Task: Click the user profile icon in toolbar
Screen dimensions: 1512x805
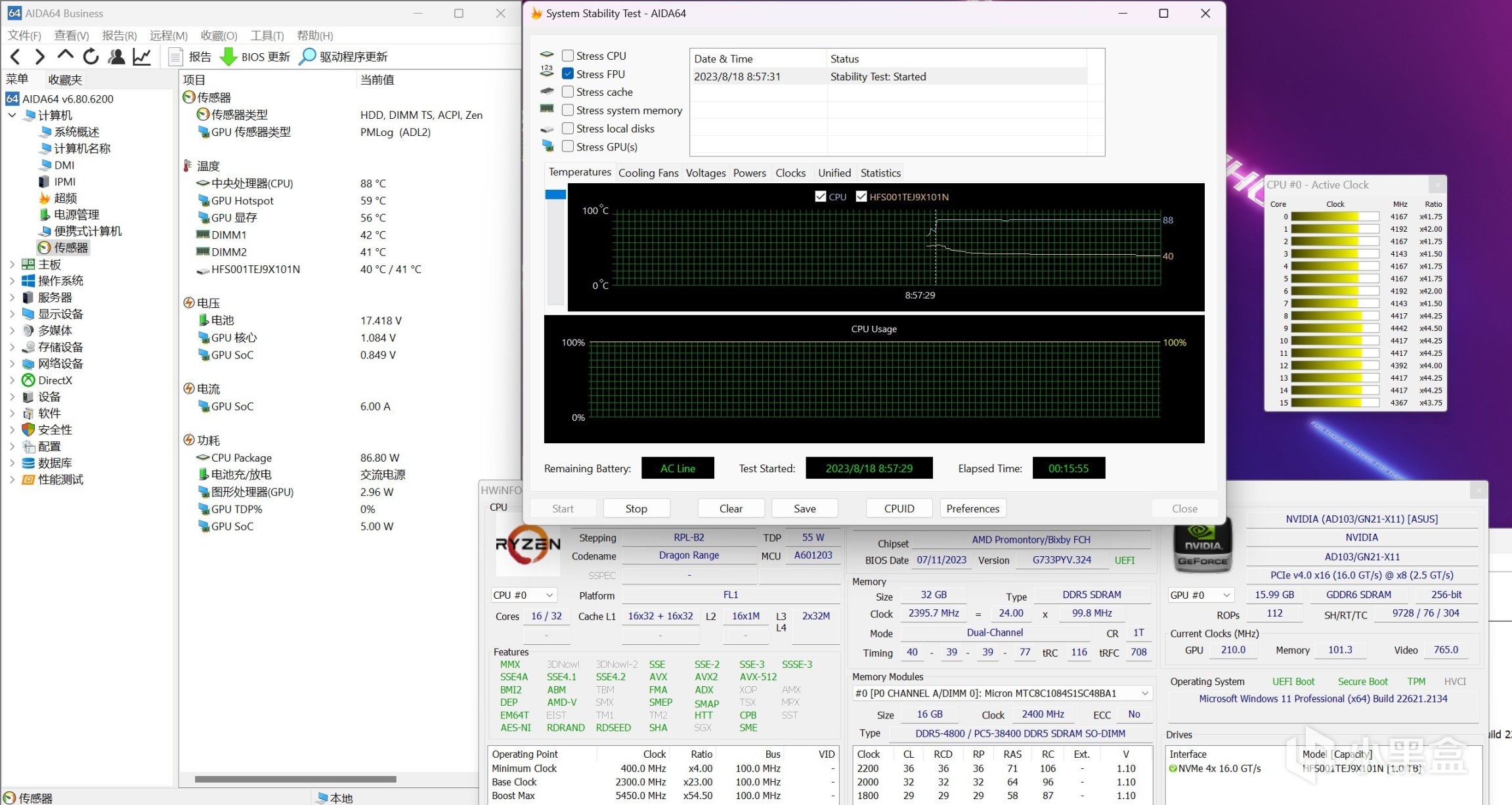Action: click(117, 57)
